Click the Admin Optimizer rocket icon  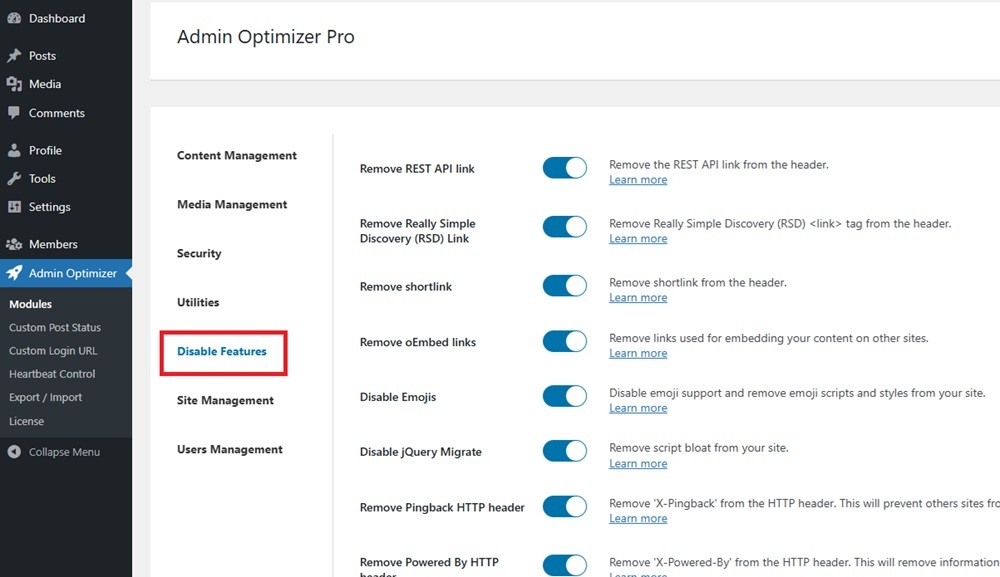click(x=14, y=273)
